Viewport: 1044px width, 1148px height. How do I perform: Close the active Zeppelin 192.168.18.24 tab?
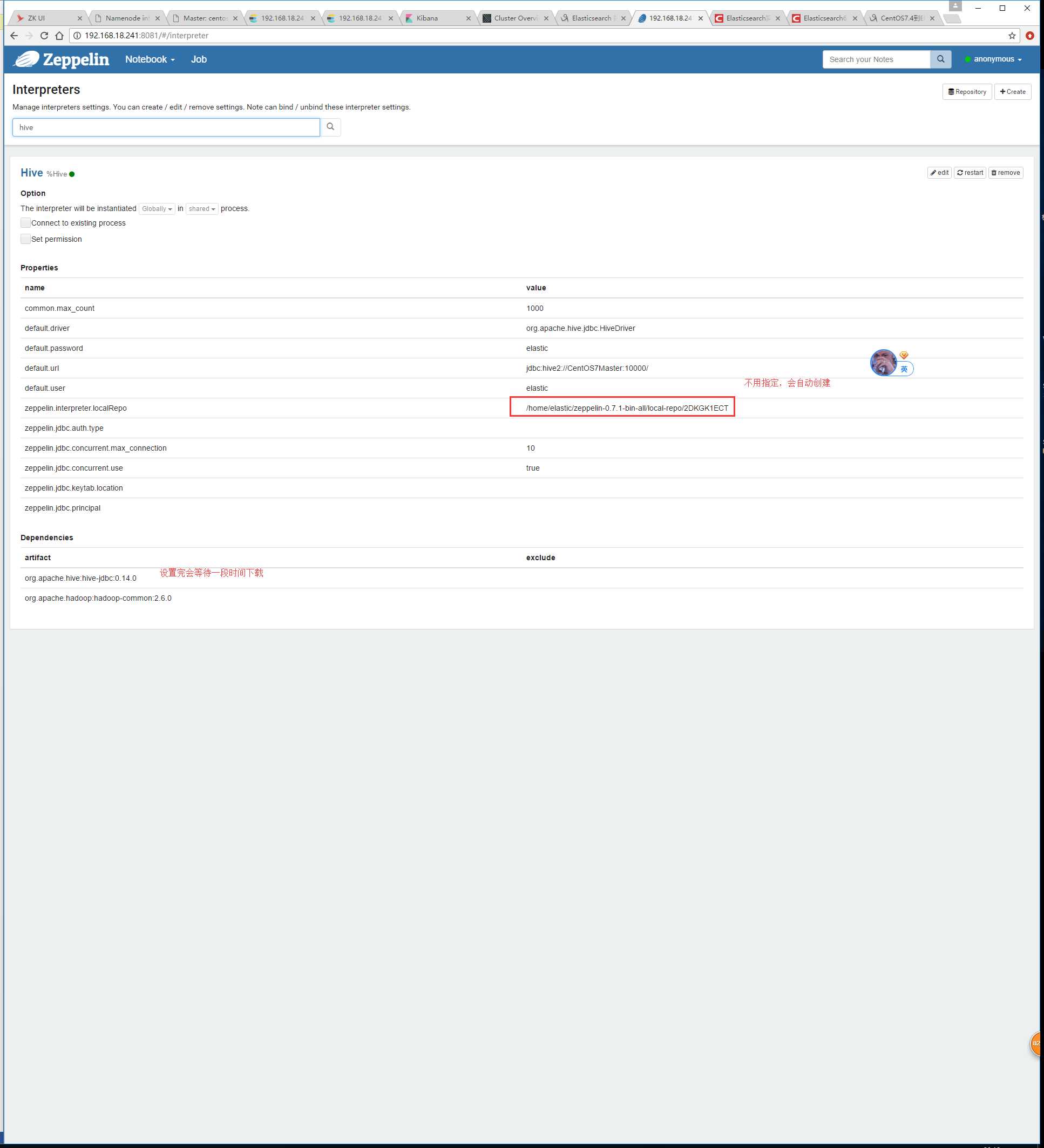701,18
